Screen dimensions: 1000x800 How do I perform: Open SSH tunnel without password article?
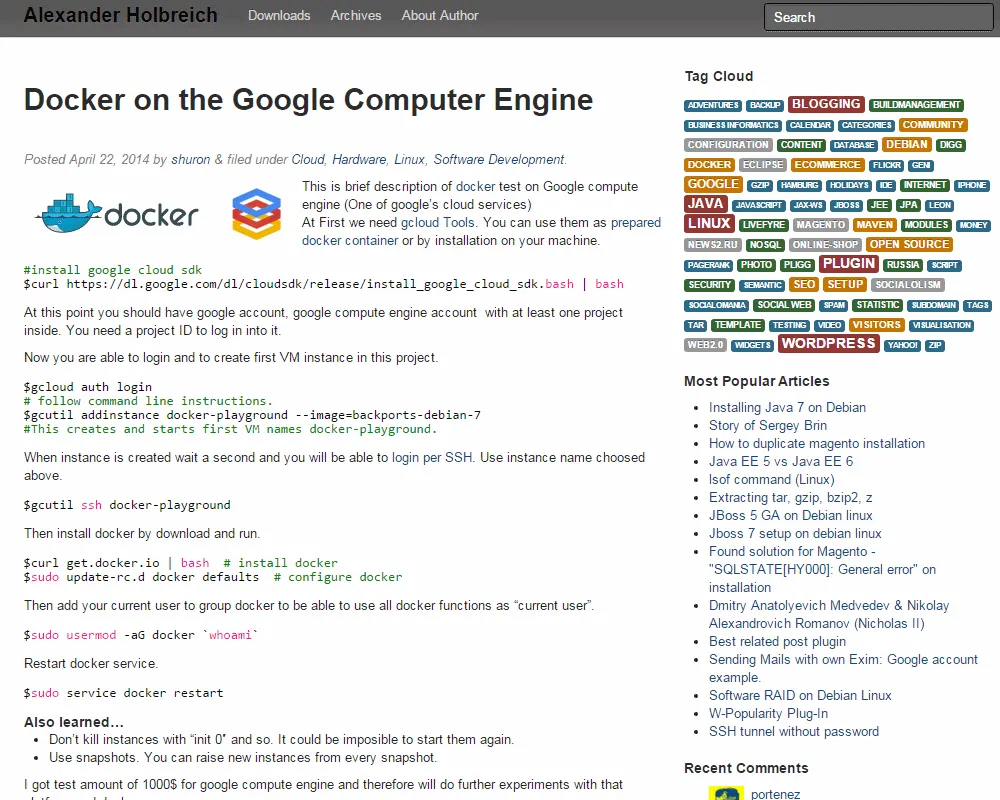click(x=793, y=731)
